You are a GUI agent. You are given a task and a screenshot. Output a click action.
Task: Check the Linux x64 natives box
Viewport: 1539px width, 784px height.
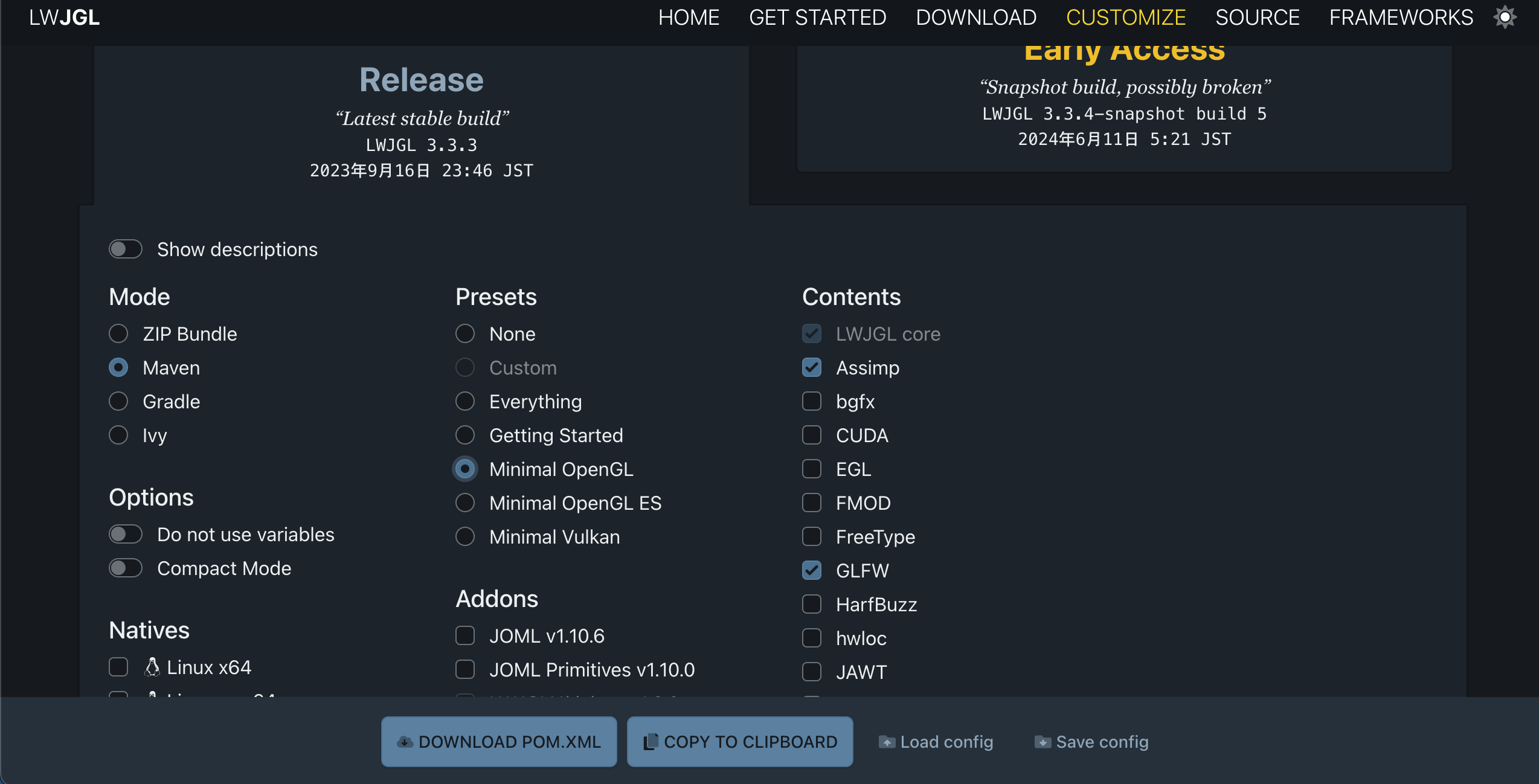pos(118,667)
